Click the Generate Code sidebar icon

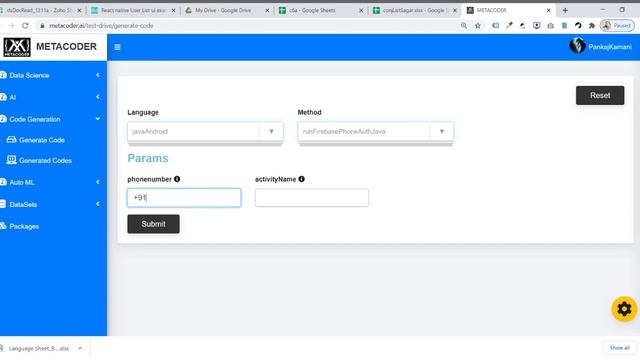pyautogui.click(x=11, y=140)
